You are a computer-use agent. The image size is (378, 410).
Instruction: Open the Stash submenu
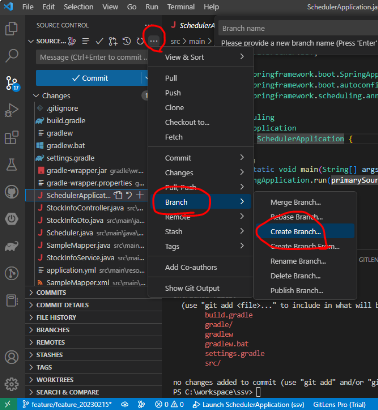(200, 231)
